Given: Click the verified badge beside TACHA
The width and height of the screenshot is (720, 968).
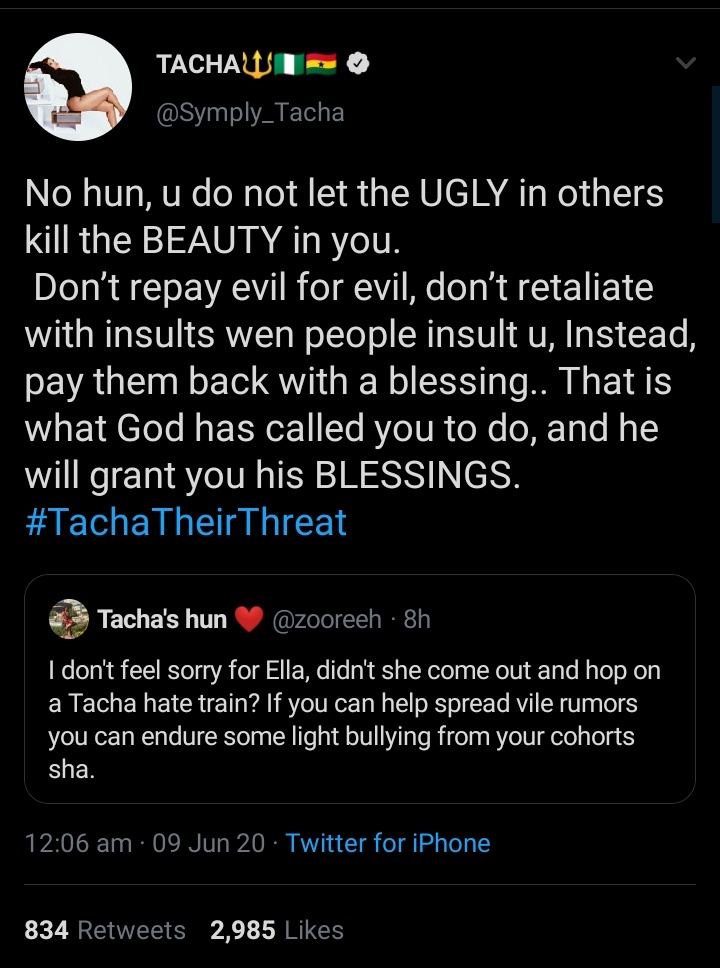Looking at the screenshot, I should [x=358, y=65].
